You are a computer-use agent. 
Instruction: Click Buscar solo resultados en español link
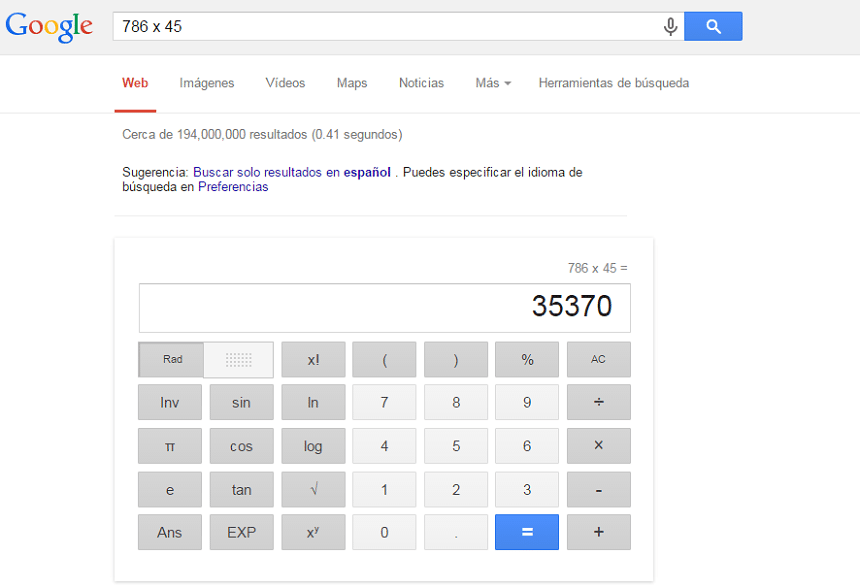[292, 172]
